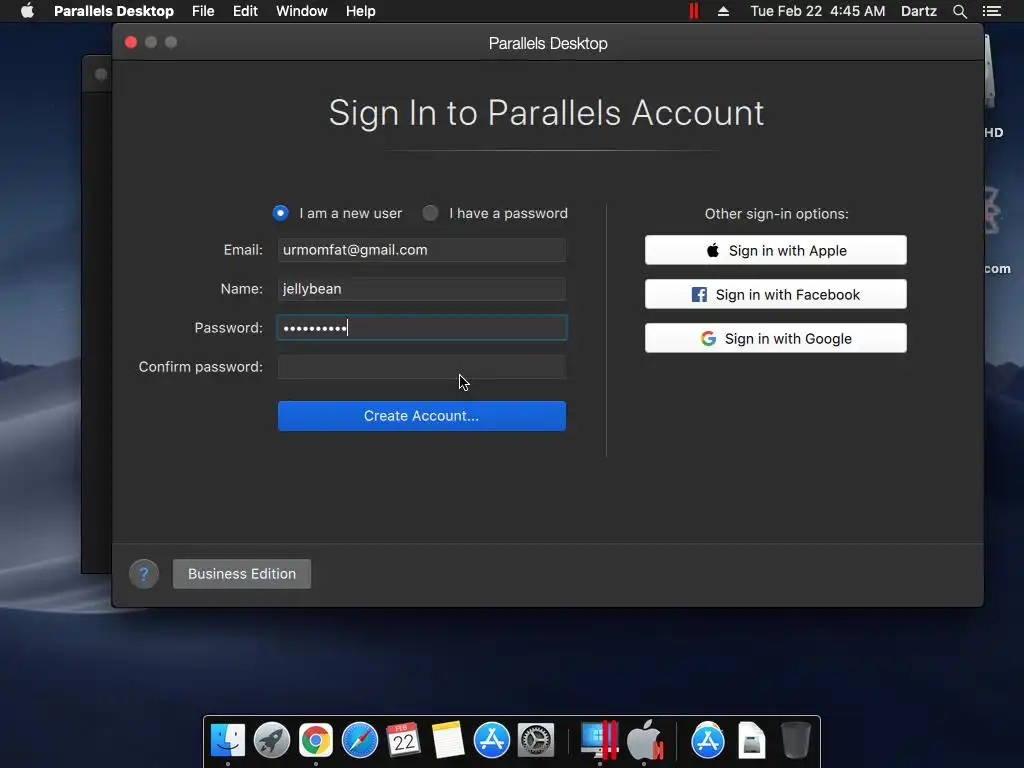The width and height of the screenshot is (1024, 768).
Task: Open the Help menu
Action: coord(360,11)
